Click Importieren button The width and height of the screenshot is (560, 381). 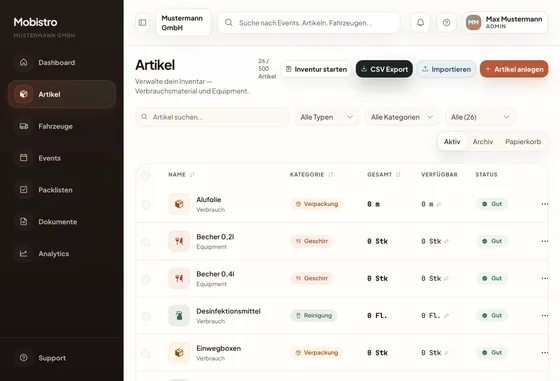click(446, 69)
